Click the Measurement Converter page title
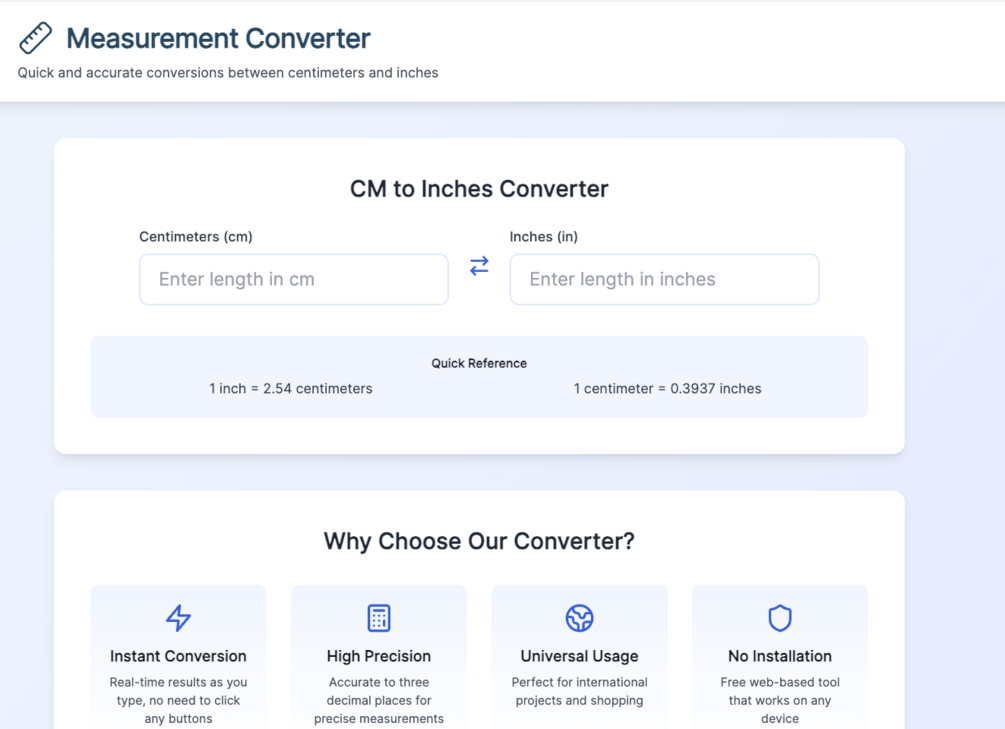Viewport: 1005px width, 729px height. (218, 38)
